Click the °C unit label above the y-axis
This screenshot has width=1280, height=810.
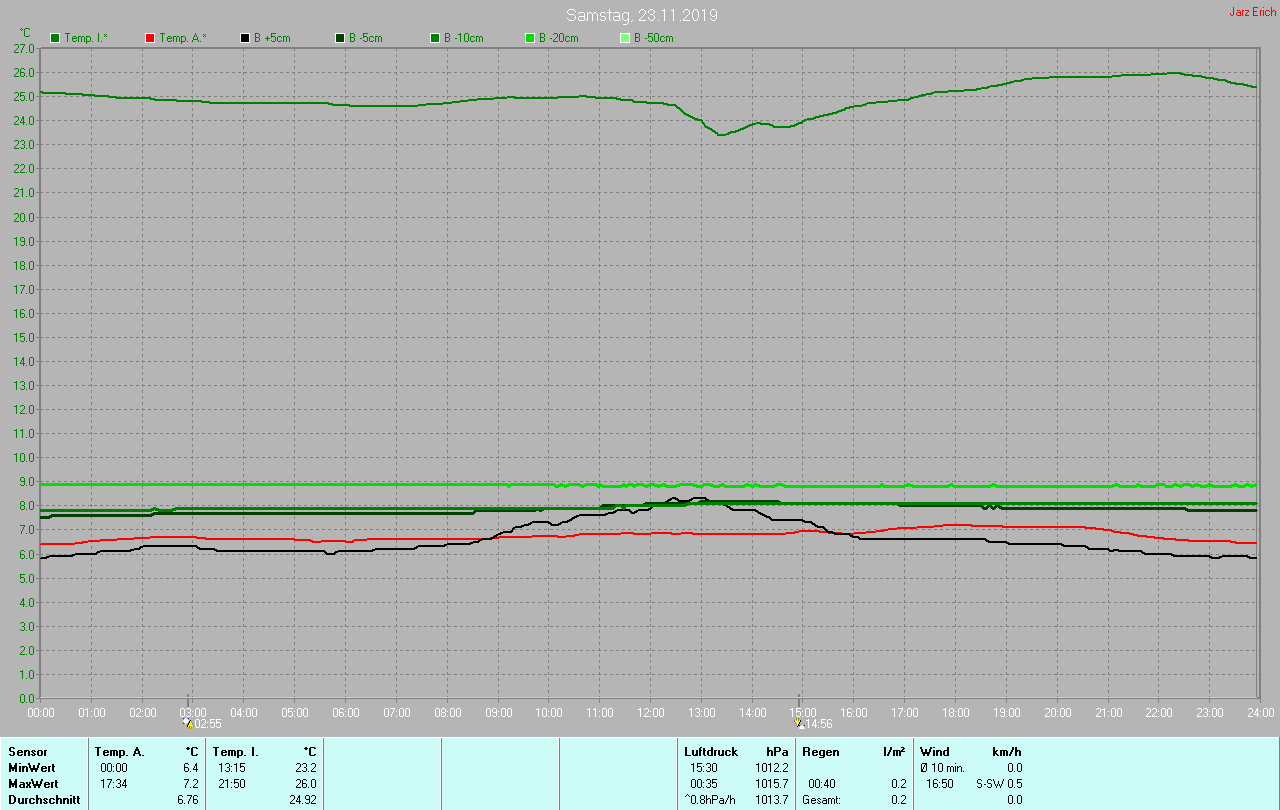26,33
